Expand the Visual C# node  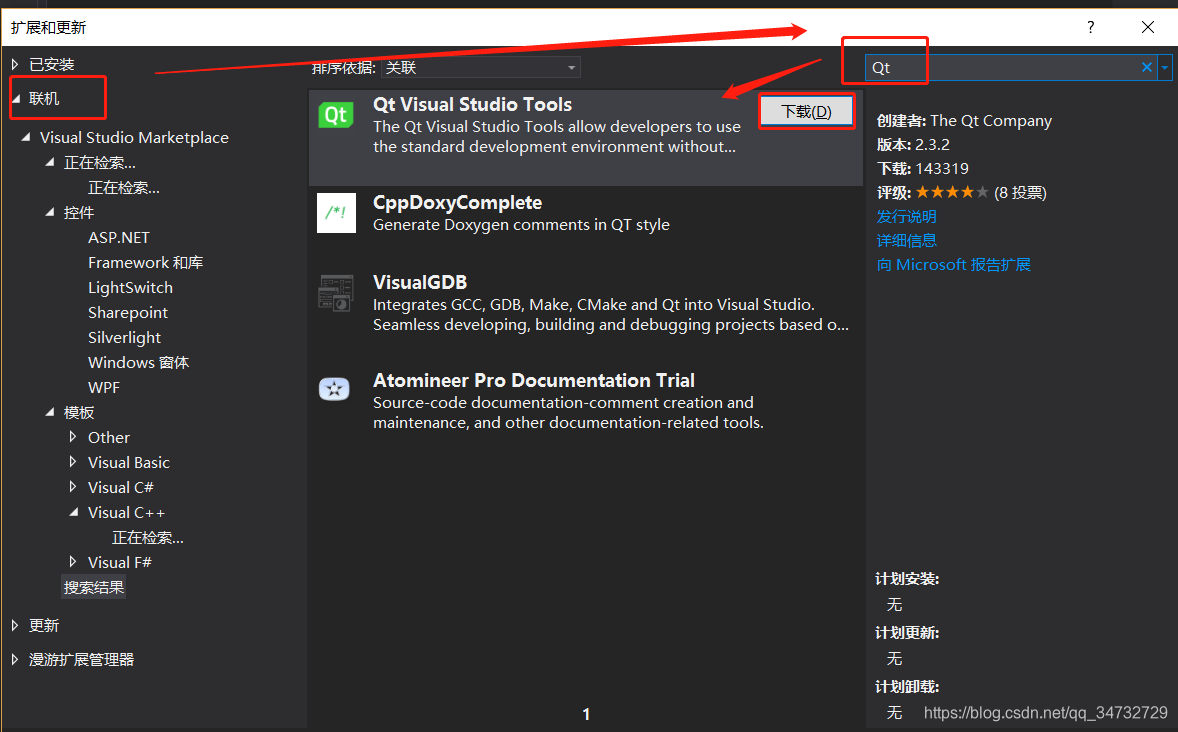tap(73, 486)
